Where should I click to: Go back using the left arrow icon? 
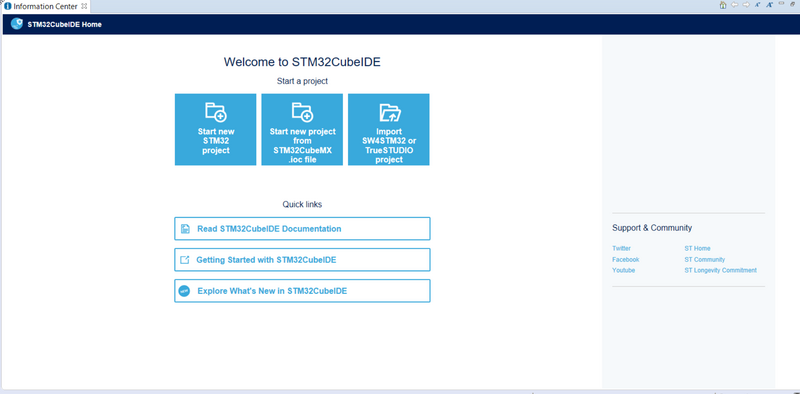(735, 5)
